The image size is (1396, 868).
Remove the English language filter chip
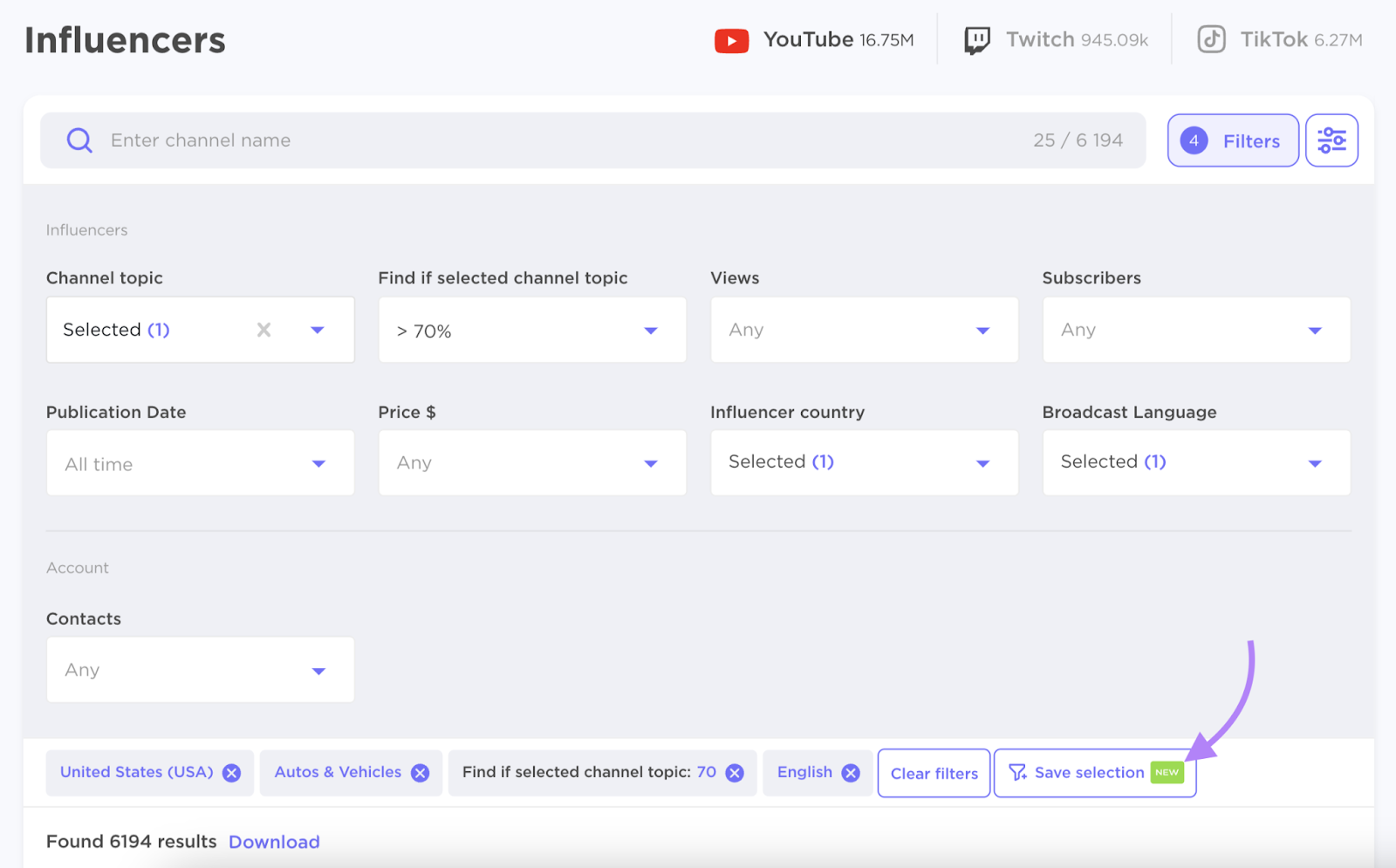tap(851, 772)
